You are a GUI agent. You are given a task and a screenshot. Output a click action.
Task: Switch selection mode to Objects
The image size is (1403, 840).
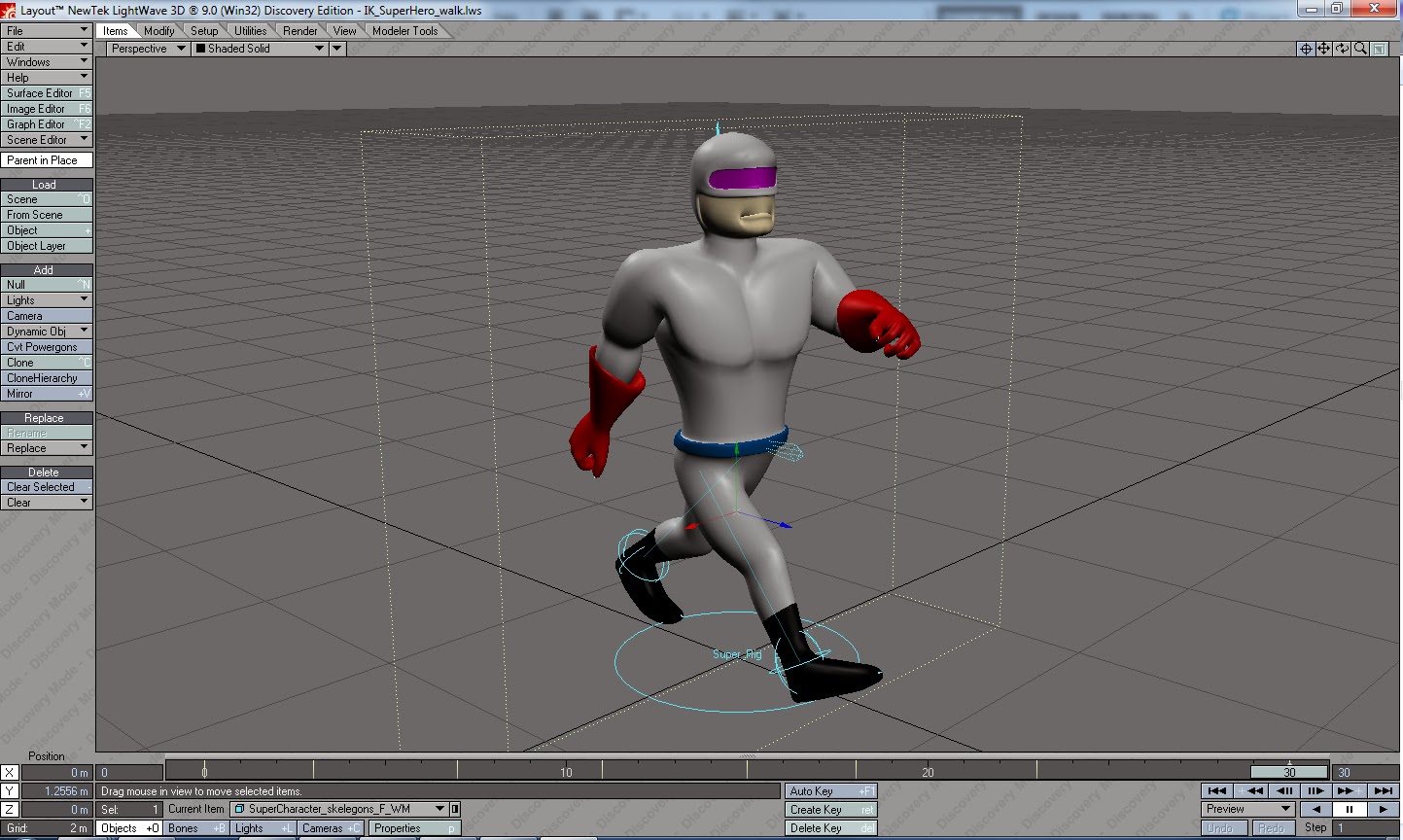pos(126,827)
